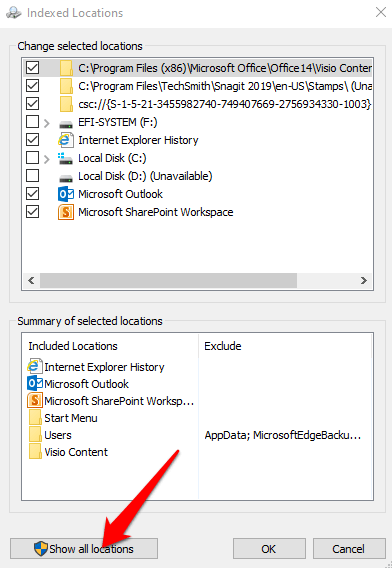Click Outlook icon in summary list

coord(35,384)
